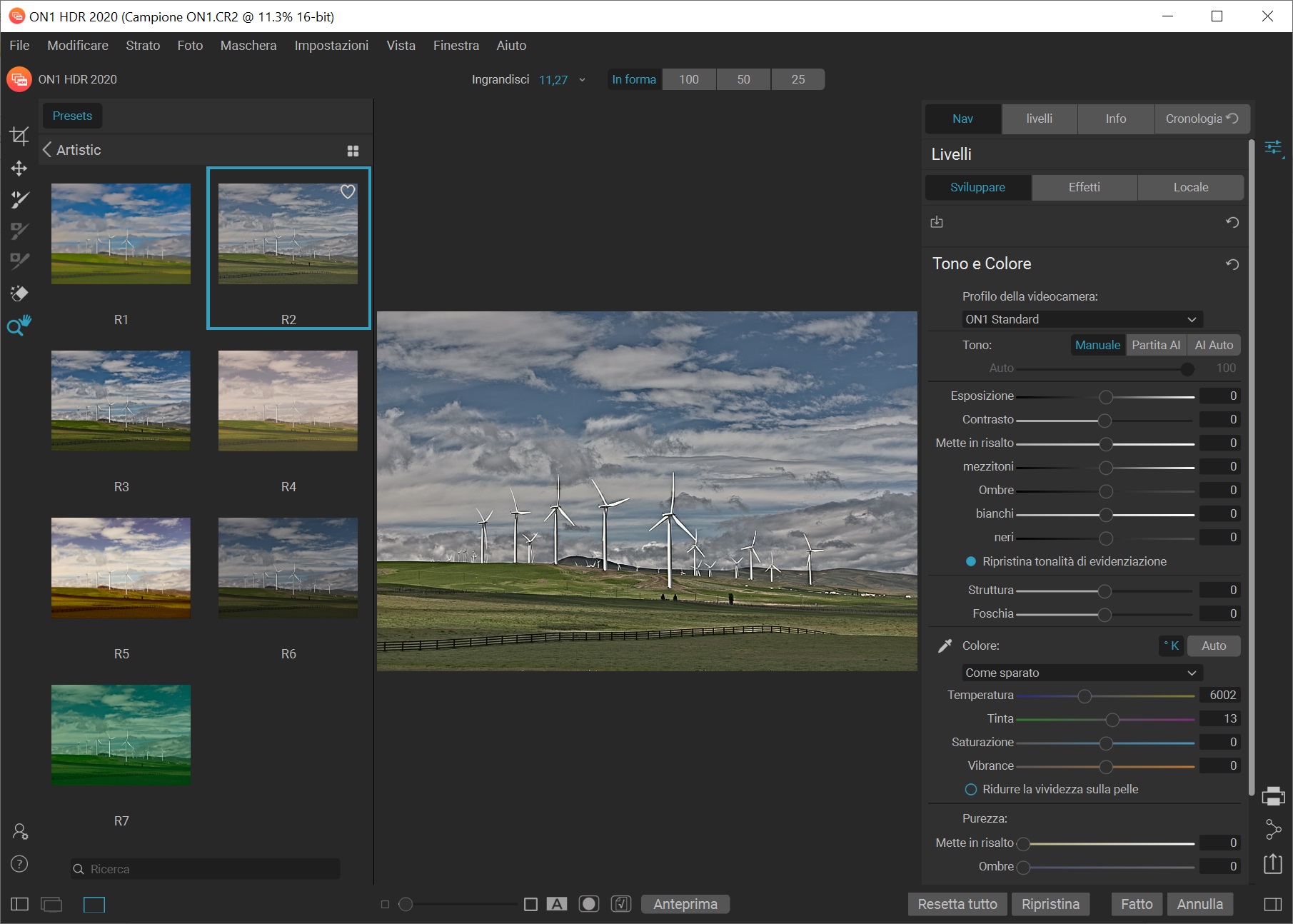
Task: Click the Esposizione slider handle
Action: (1106, 397)
